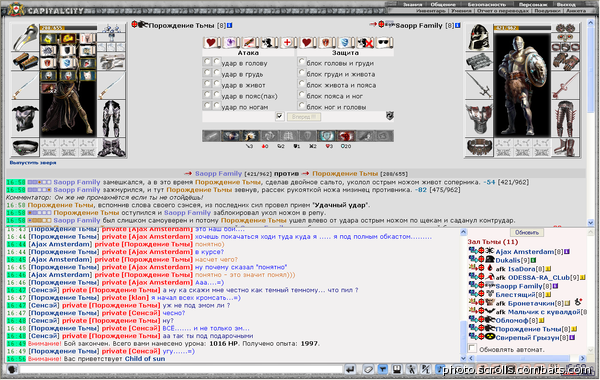
Task: Click the chat scroll up arrow
Action: click(x=463, y=232)
